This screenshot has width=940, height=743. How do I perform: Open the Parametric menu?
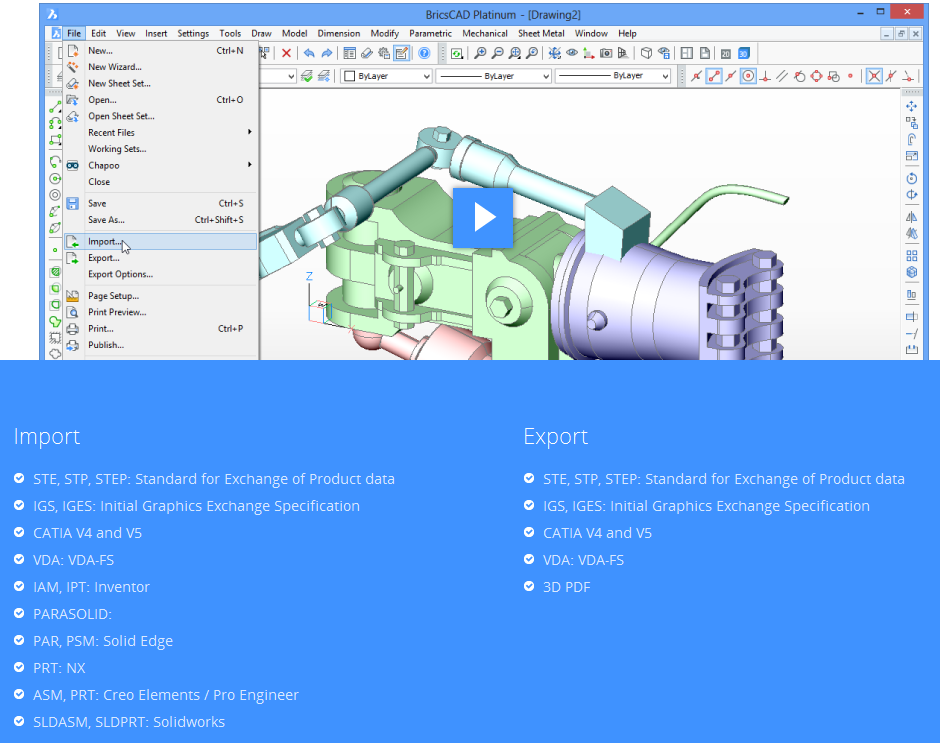[430, 34]
